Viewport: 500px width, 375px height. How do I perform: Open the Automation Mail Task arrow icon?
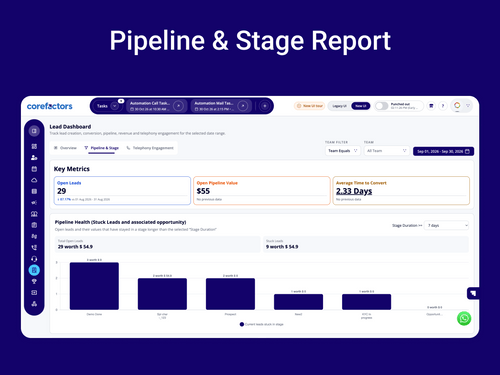click(243, 106)
